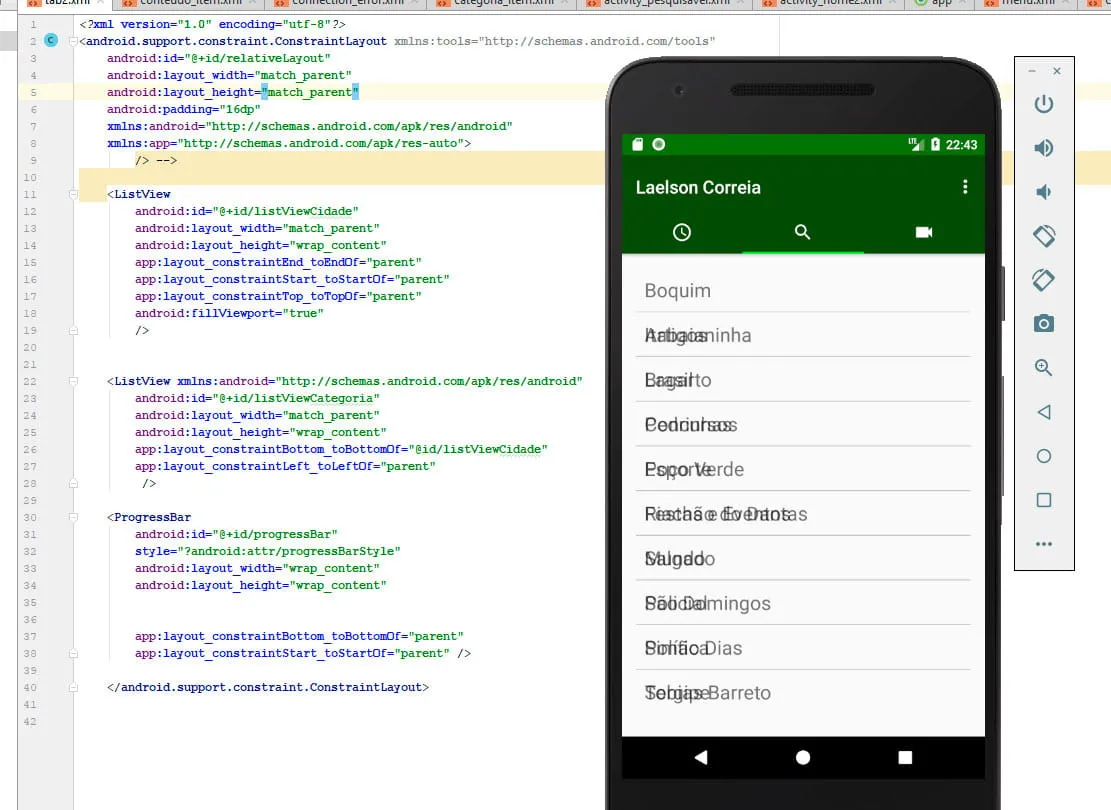Open emulator extended controls (three dots)

(1043, 544)
